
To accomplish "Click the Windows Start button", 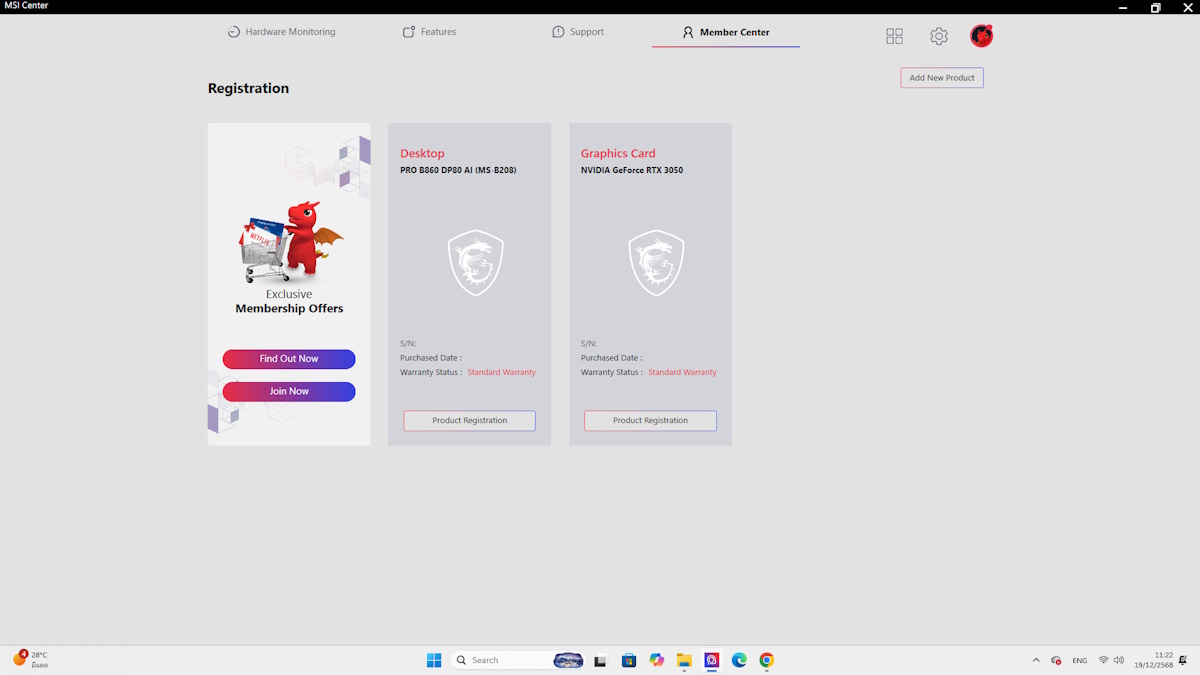I will (434, 660).
